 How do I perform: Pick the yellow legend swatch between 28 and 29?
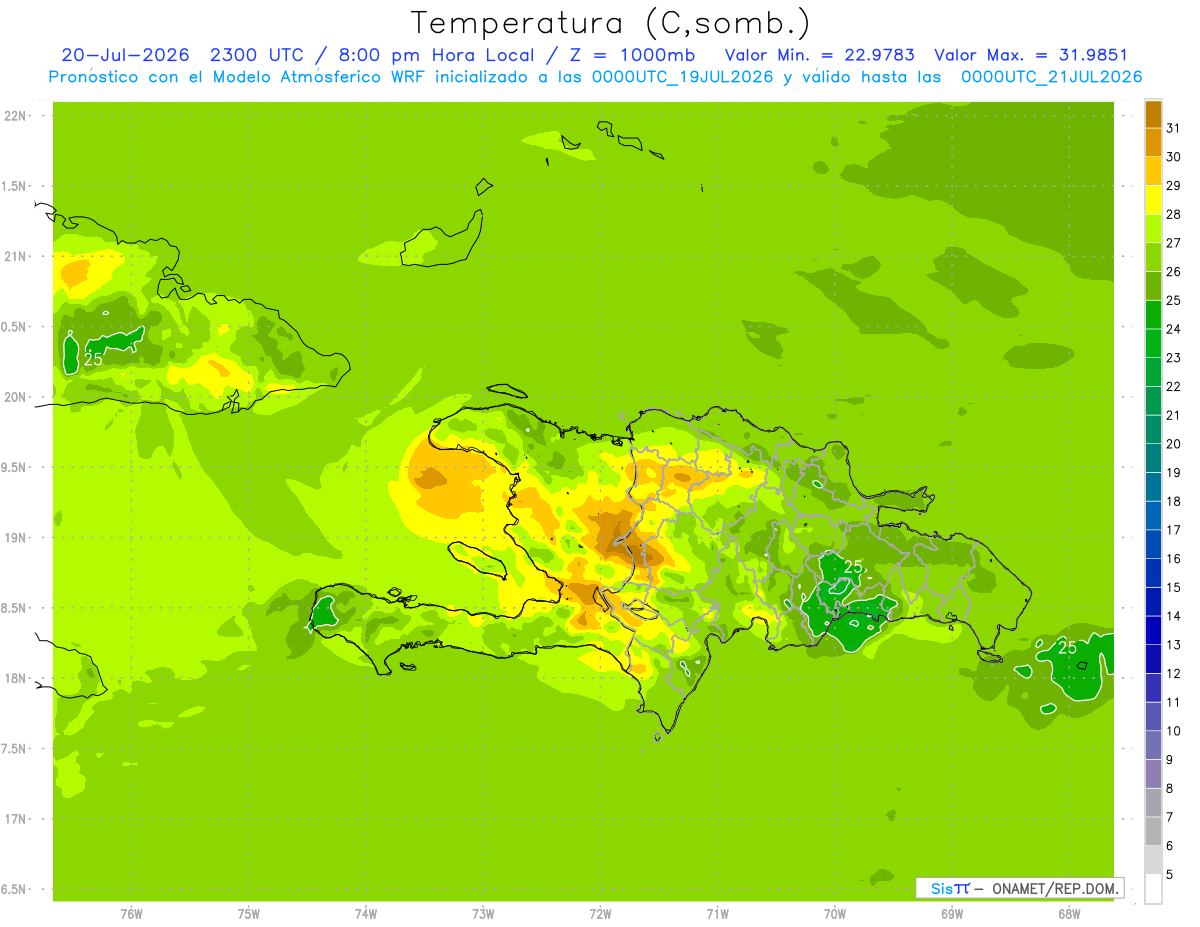pos(1153,199)
